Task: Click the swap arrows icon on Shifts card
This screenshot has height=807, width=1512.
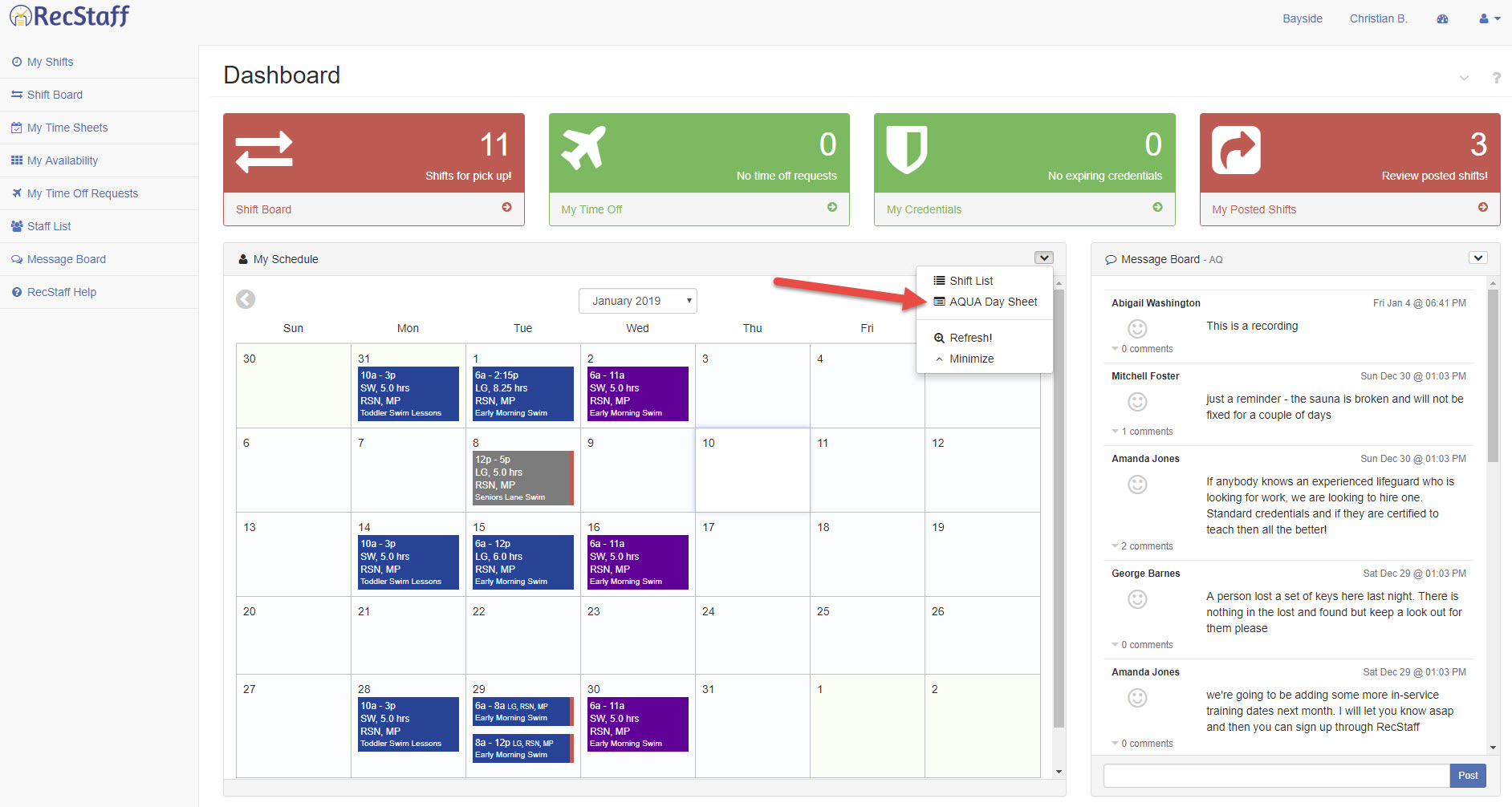Action: pyautogui.click(x=264, y=152)
